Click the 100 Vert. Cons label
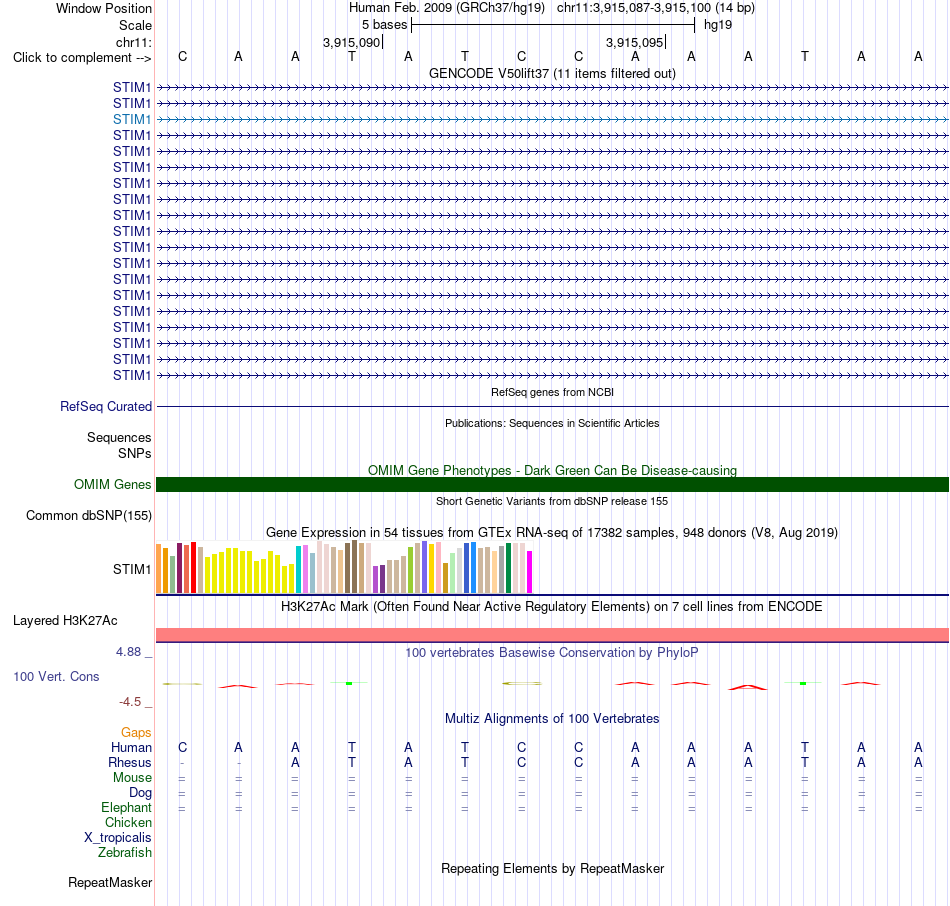Viewport: 950px width, 906px height. [56, 676]
